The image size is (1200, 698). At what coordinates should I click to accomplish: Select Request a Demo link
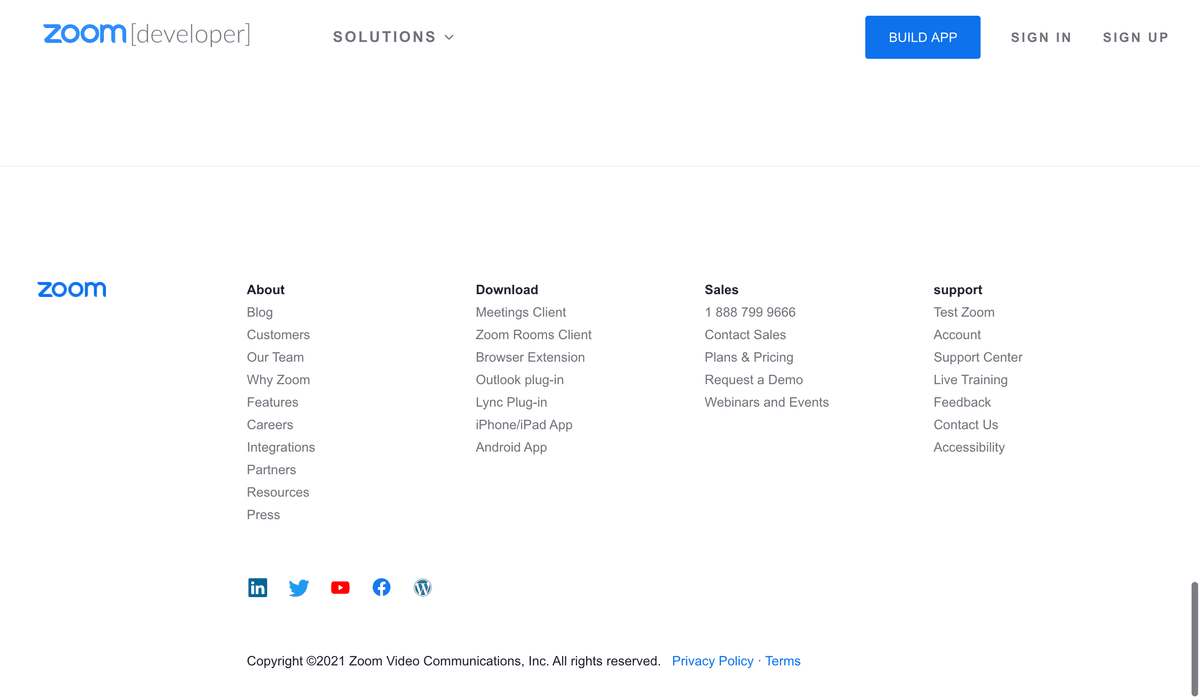[754, 380]
